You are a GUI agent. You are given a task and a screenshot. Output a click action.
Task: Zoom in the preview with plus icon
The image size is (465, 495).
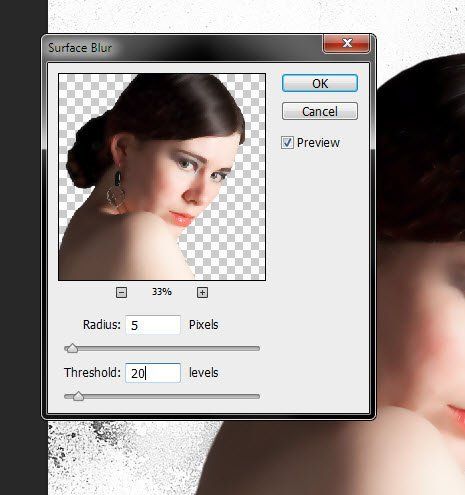[x=202, y=293]
